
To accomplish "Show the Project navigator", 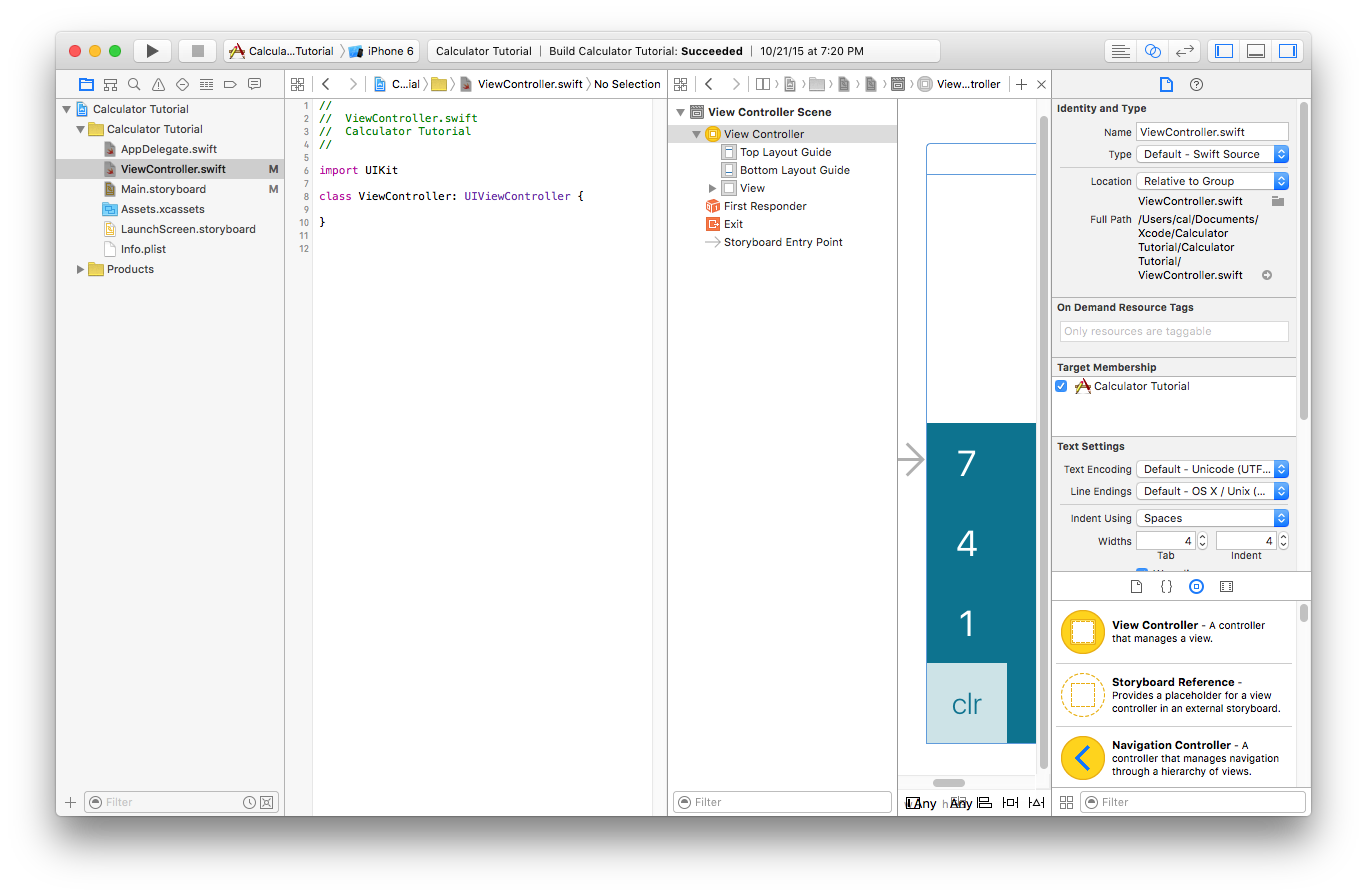I will pyautogui.click(x=86, y=84).
